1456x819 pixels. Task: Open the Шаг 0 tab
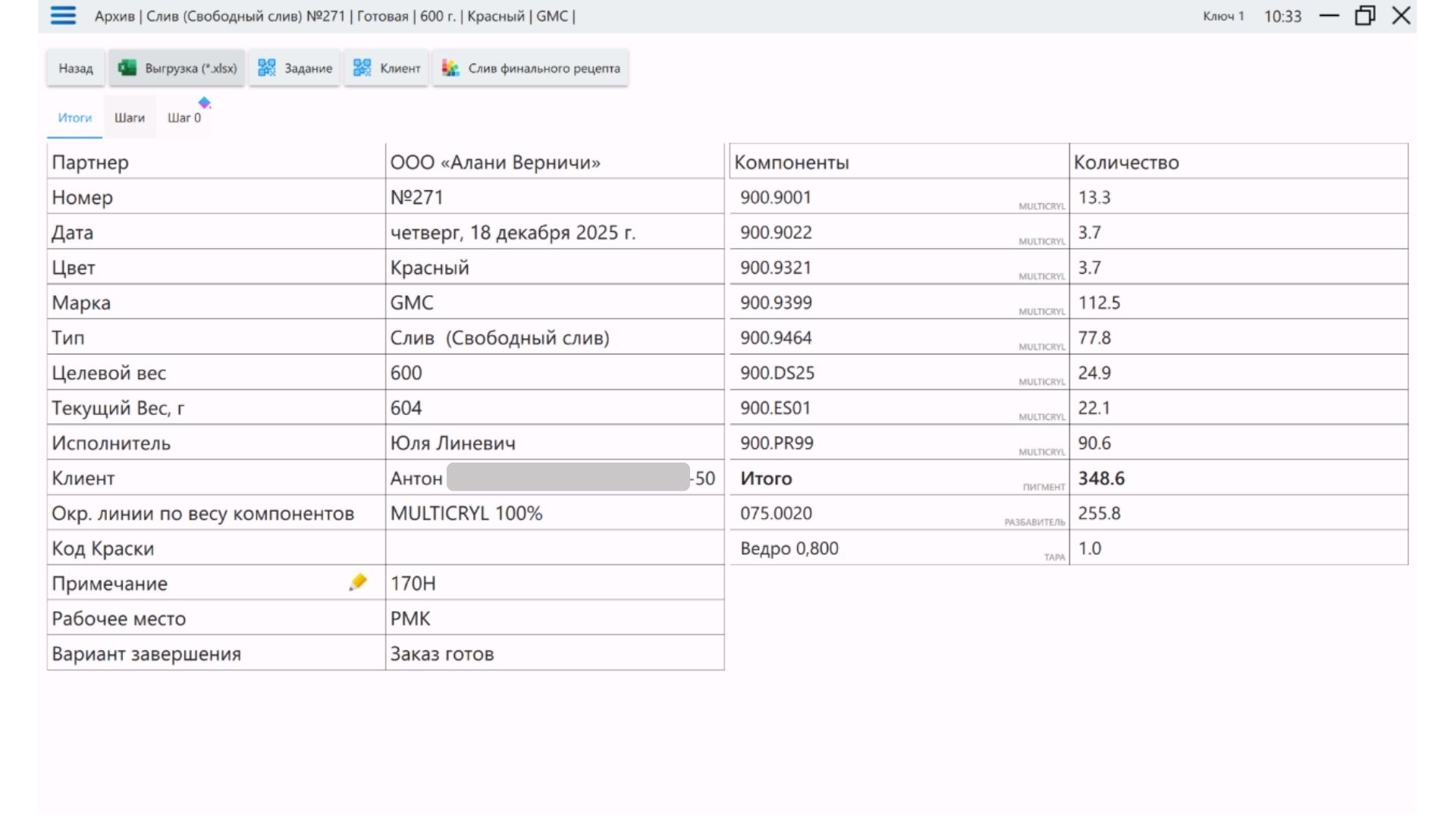184,118
